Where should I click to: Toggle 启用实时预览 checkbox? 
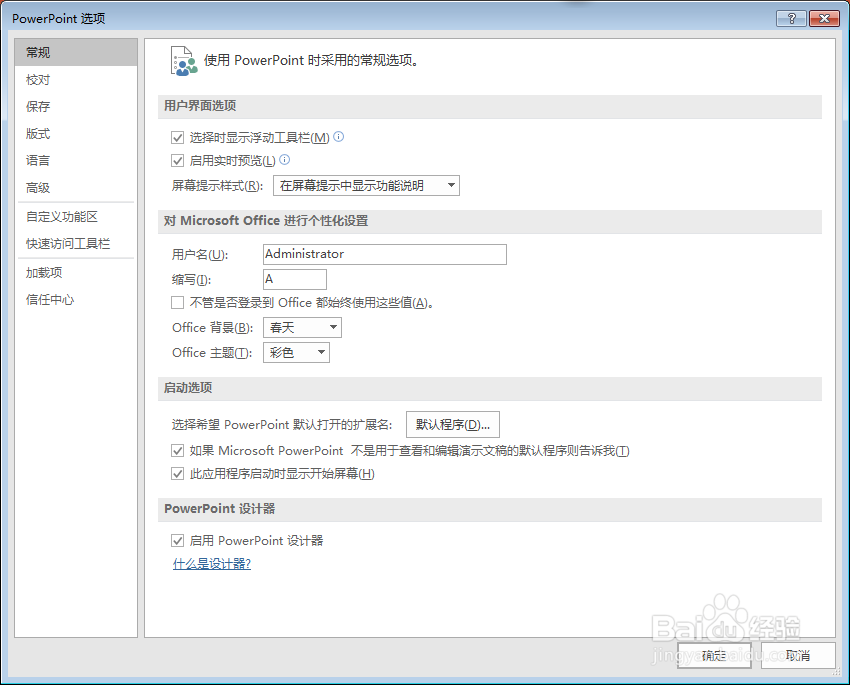[x=177, y=160]
